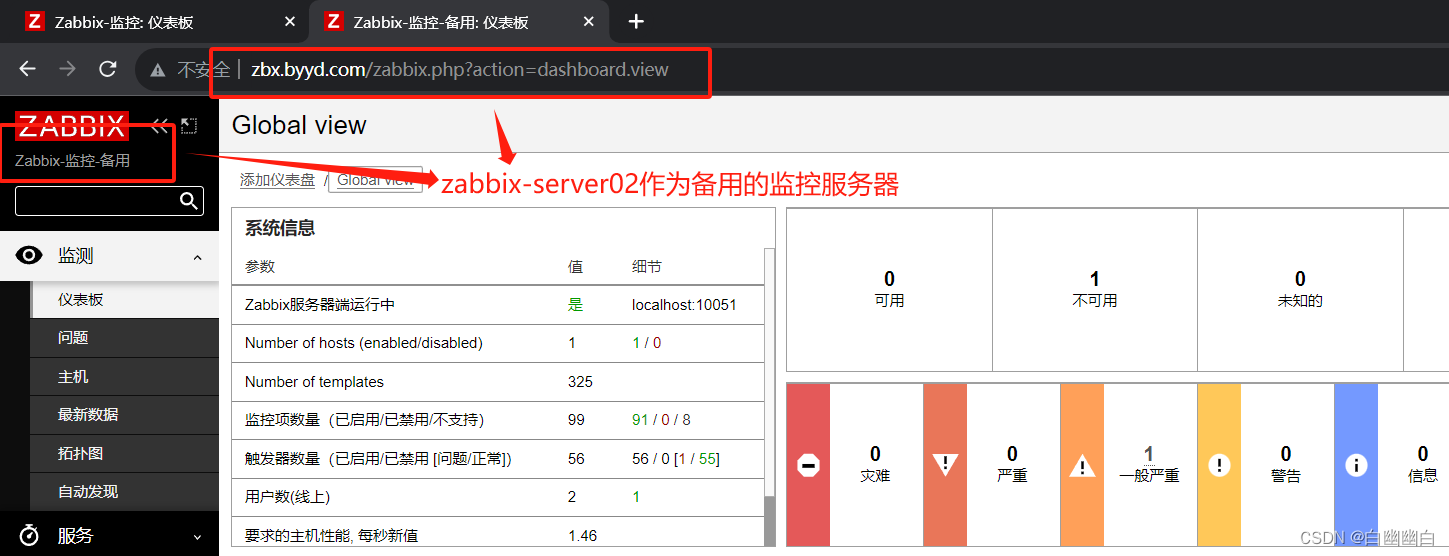Click the 严重 count 0 cell
The height and width of the screenshot is (556, 1449).
(x=1012, y=464)
